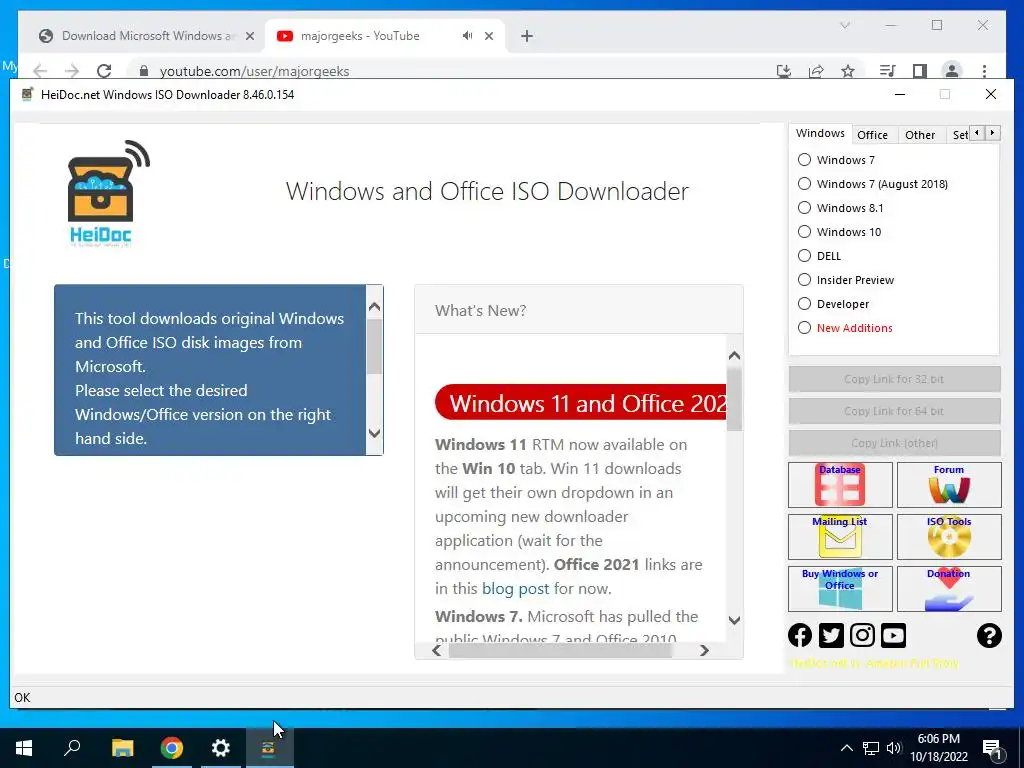1024x768 pixels.
Task: Bookmark the page with Chrome star icon
Action: [x=848, y=71]
